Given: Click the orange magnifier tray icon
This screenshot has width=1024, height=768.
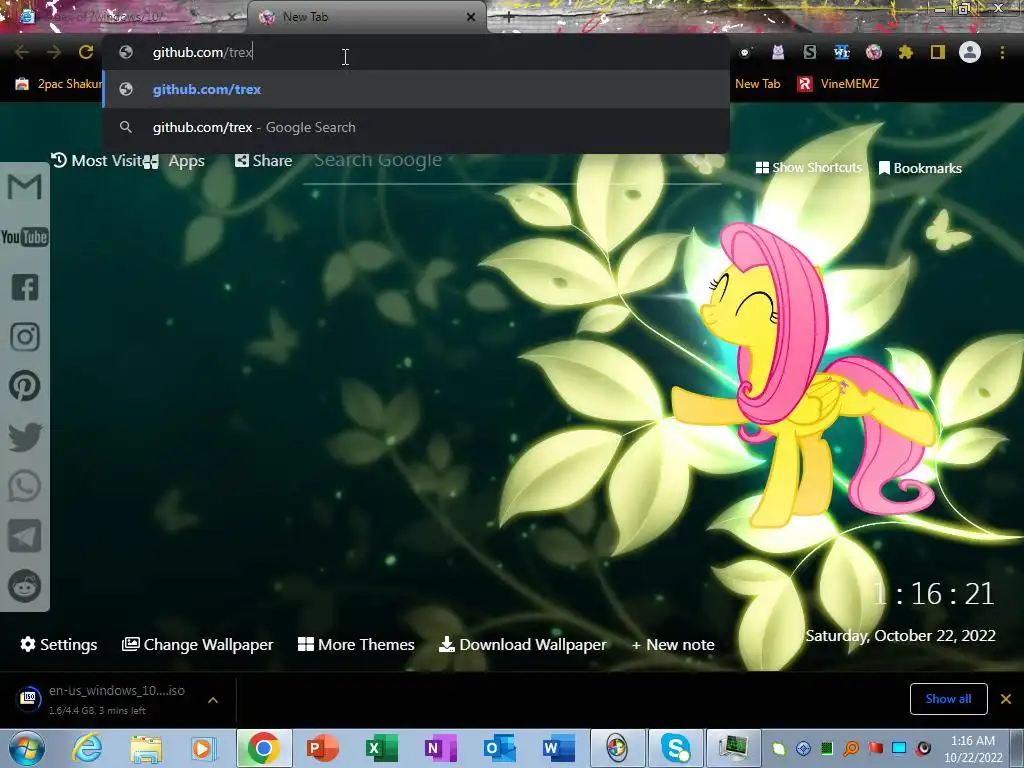Looking at the screenshot, I should click(851, 748).
